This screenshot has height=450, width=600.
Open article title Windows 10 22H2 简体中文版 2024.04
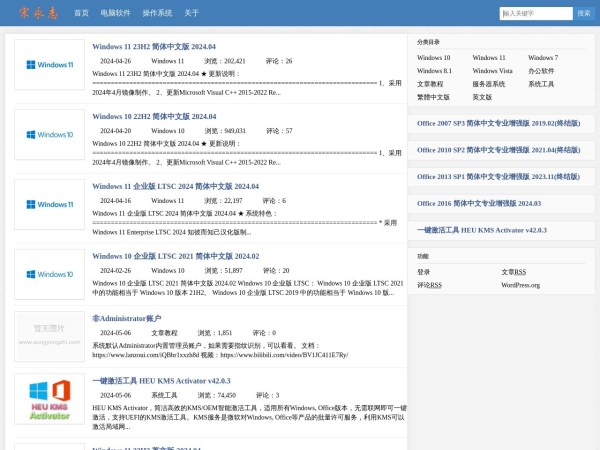[x=154, y=116]
